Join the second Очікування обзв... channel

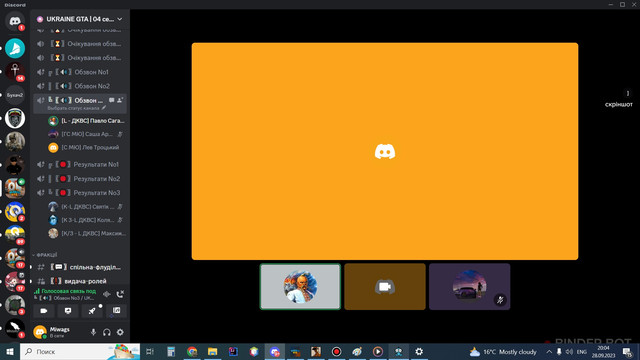80,58
